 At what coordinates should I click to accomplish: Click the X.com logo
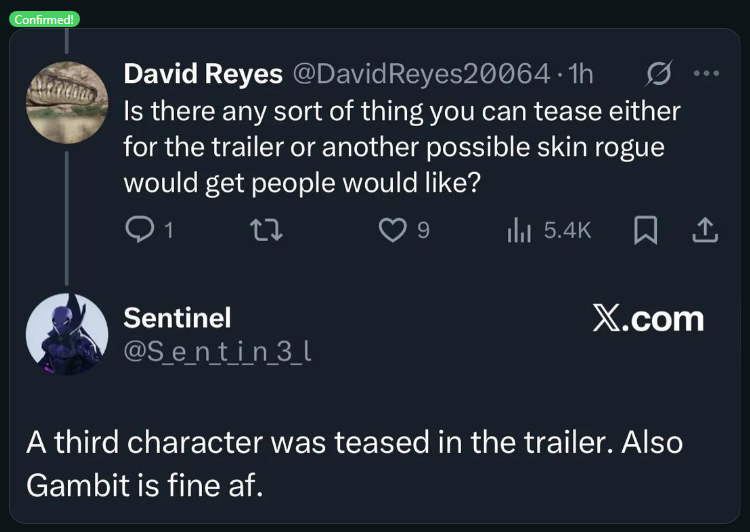(x=647, y=319)
